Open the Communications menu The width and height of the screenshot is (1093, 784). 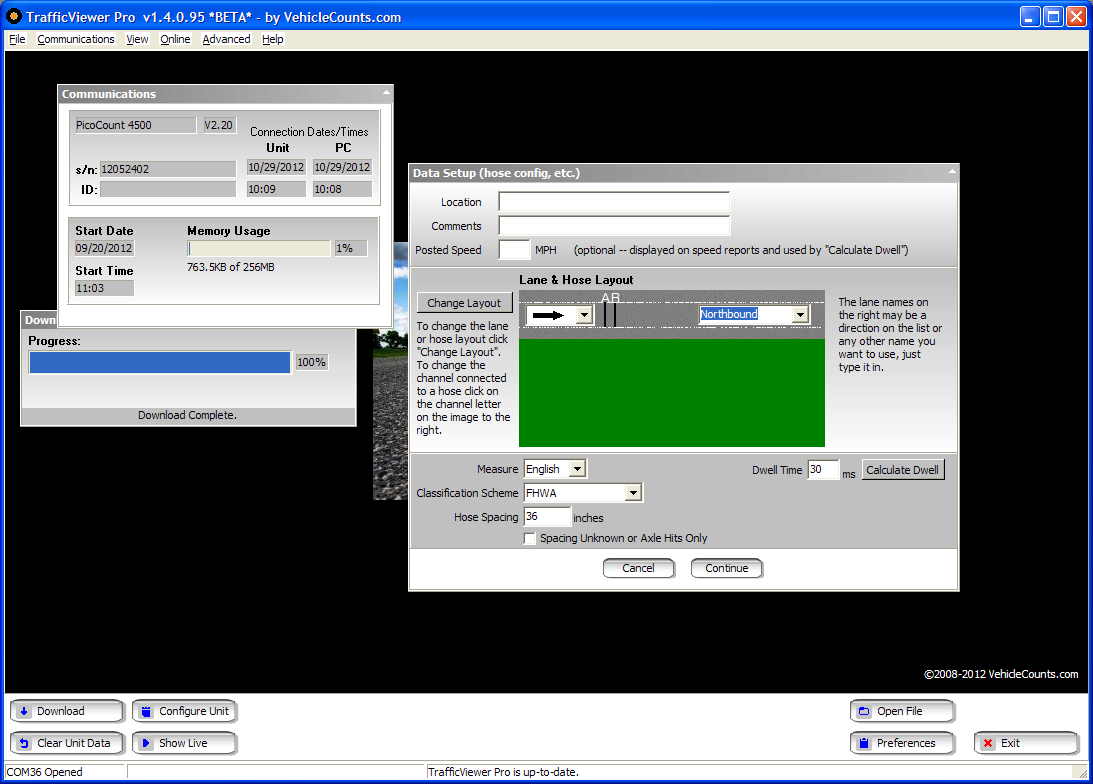point(75,39)
